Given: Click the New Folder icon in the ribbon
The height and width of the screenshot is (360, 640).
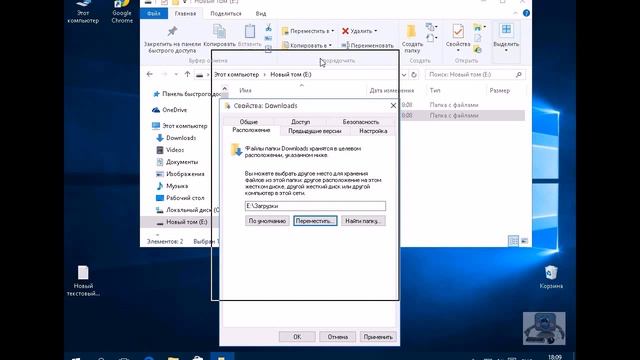Looking at the screenshot, I should 411,31.
